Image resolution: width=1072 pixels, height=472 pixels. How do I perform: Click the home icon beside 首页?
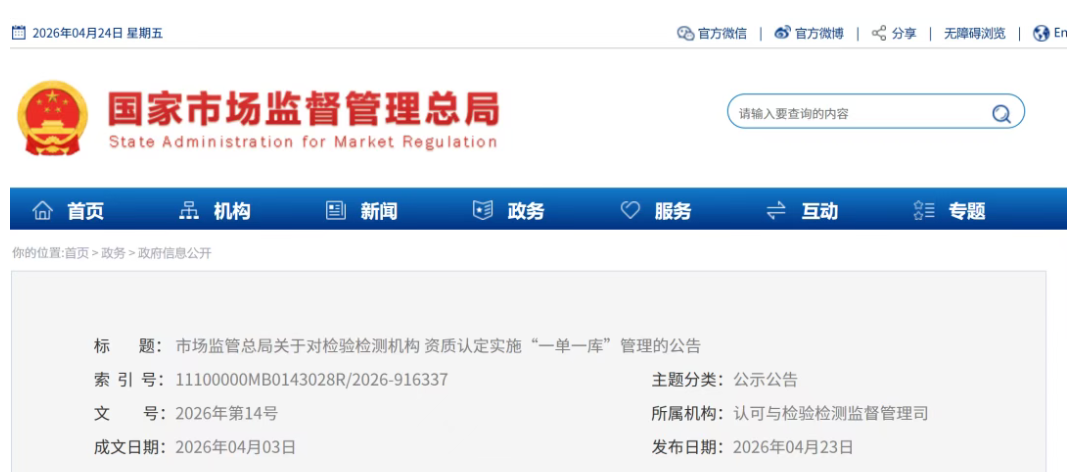pyautogui.click(x=42, y=211)
